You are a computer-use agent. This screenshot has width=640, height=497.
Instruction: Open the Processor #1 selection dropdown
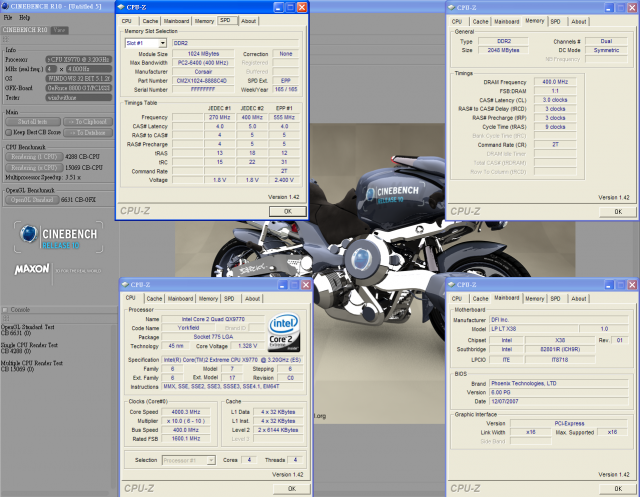tap(211, 460)
